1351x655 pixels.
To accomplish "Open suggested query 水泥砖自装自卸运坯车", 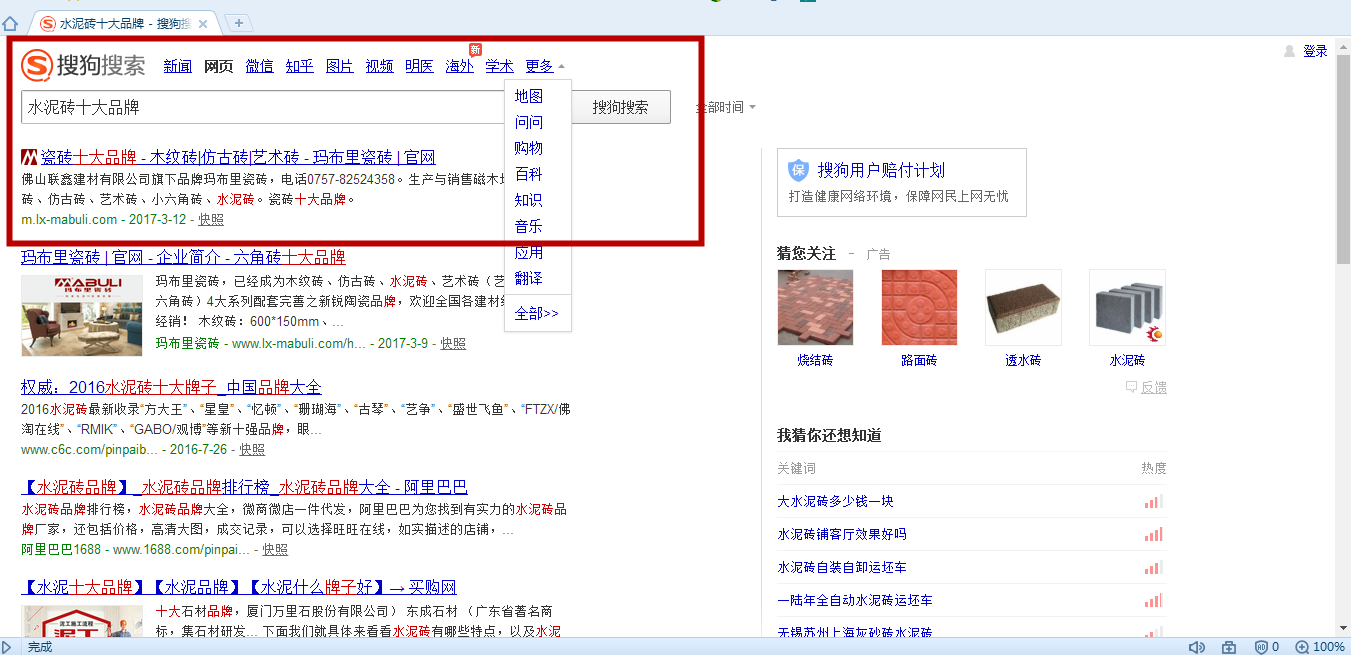I will (x=842, y=567).
